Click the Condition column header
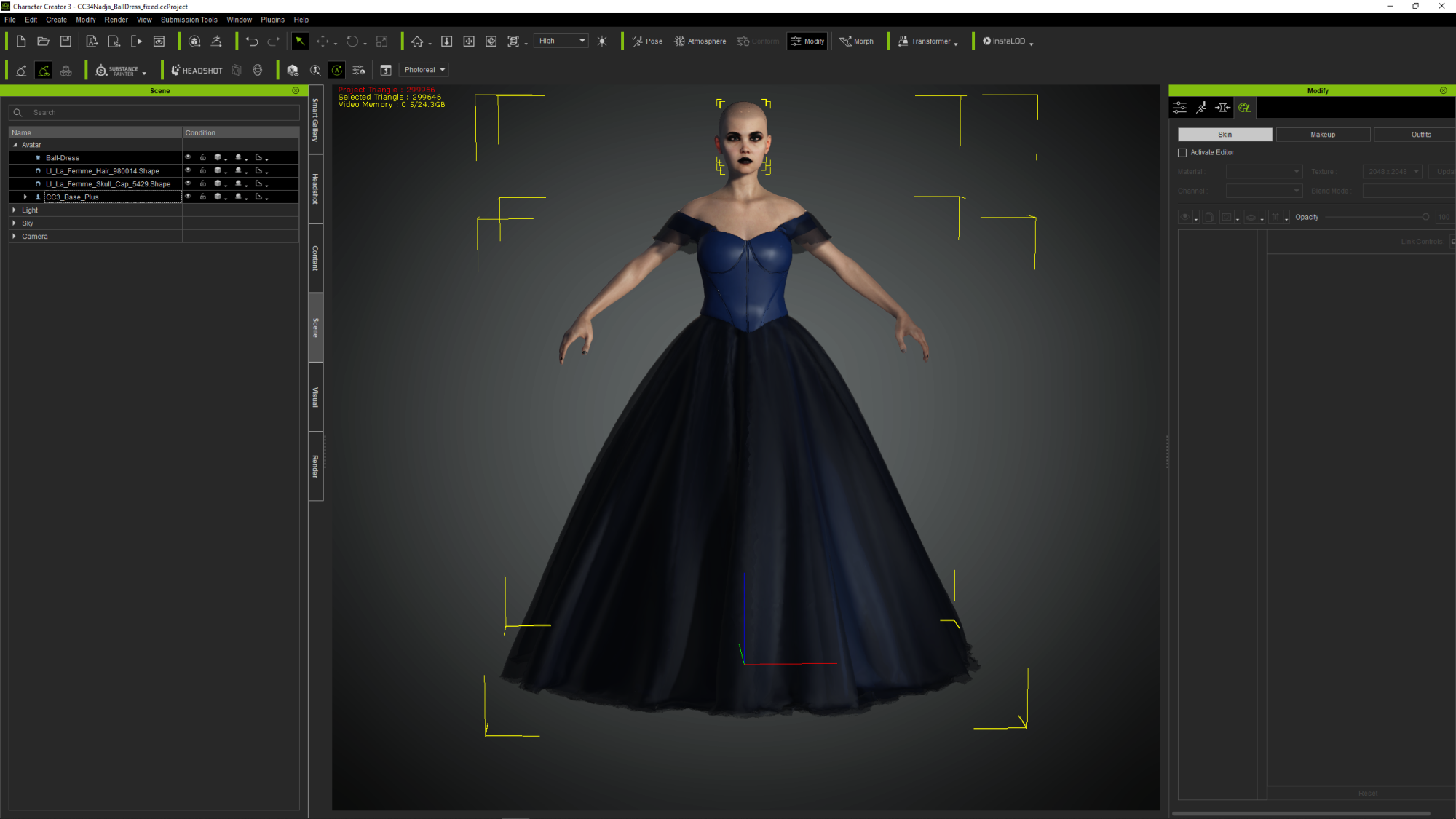This screenshot has width=1456, height=819. click(x=240, y=133)
